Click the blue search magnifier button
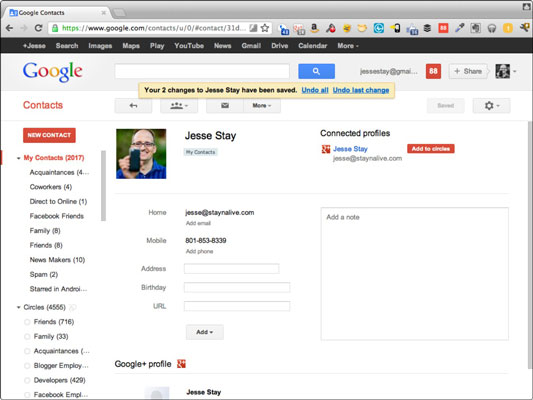The image size is (533, 400). [x=316, y=71]
